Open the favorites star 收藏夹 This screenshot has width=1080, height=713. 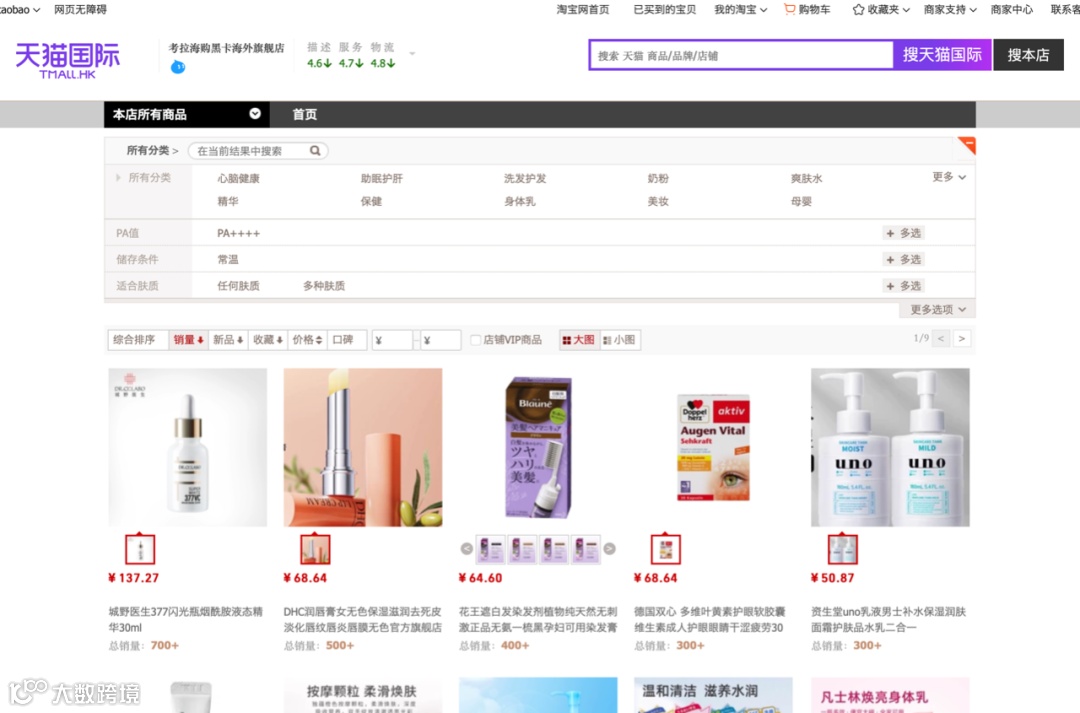pyautogui.click(x=881, y=10)
